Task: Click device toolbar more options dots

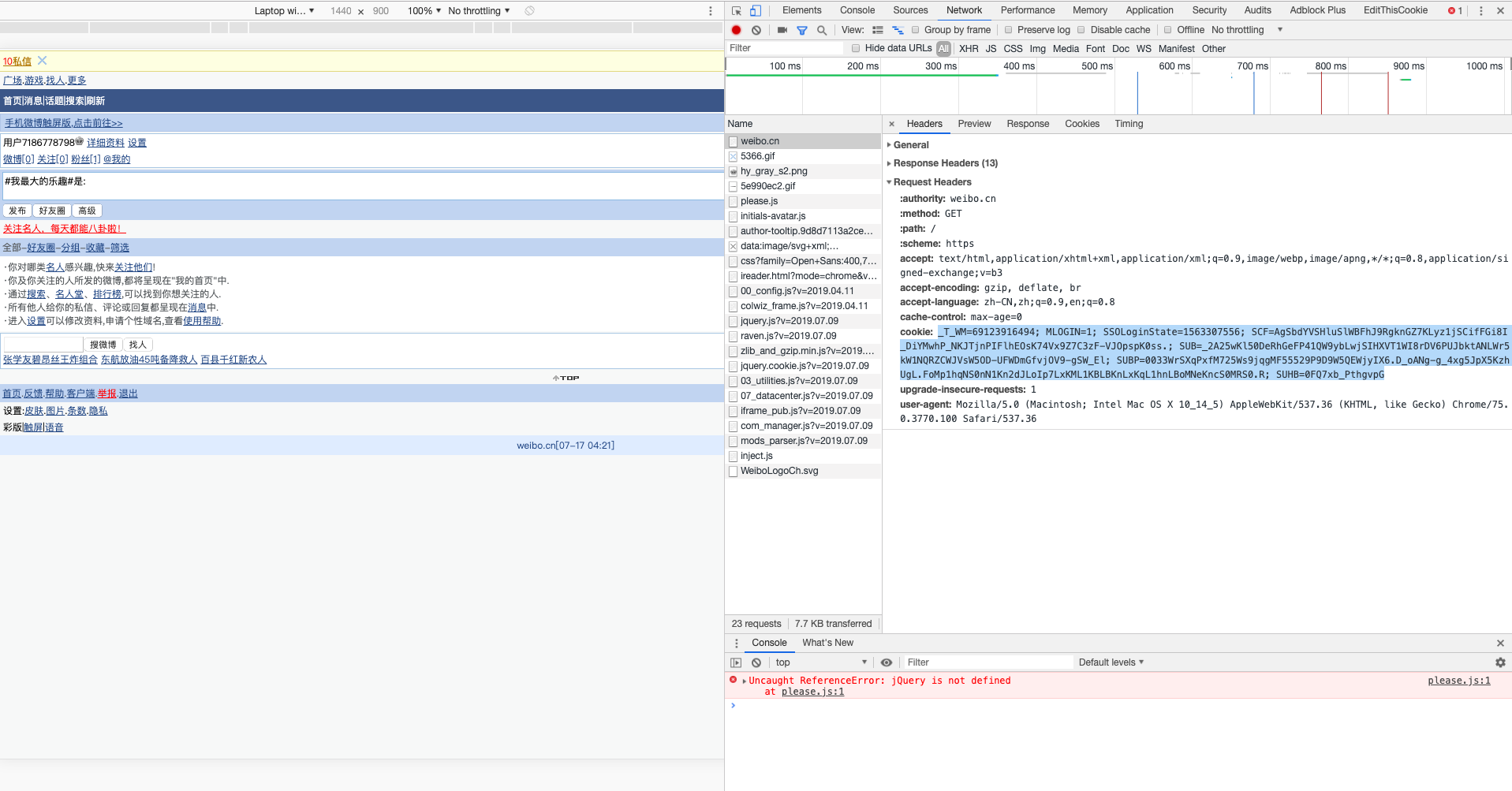Action: coord(711,11)
